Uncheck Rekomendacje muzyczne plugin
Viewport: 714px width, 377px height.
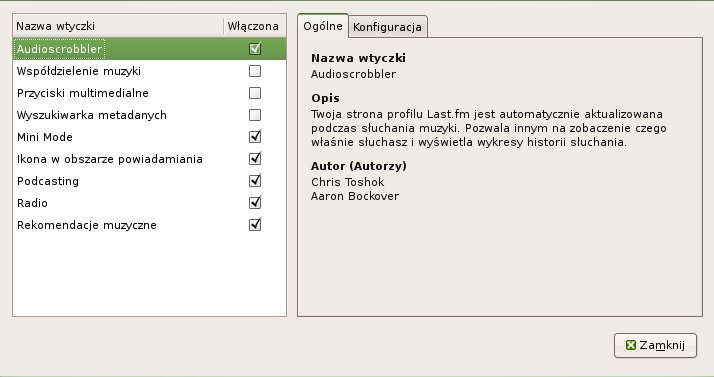click(x=255, y=224)
